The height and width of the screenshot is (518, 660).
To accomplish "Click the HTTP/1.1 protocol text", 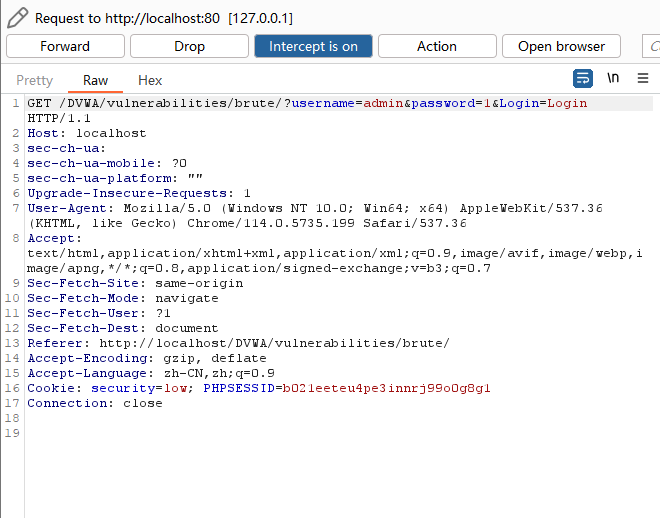I will (x=59, y=118).
